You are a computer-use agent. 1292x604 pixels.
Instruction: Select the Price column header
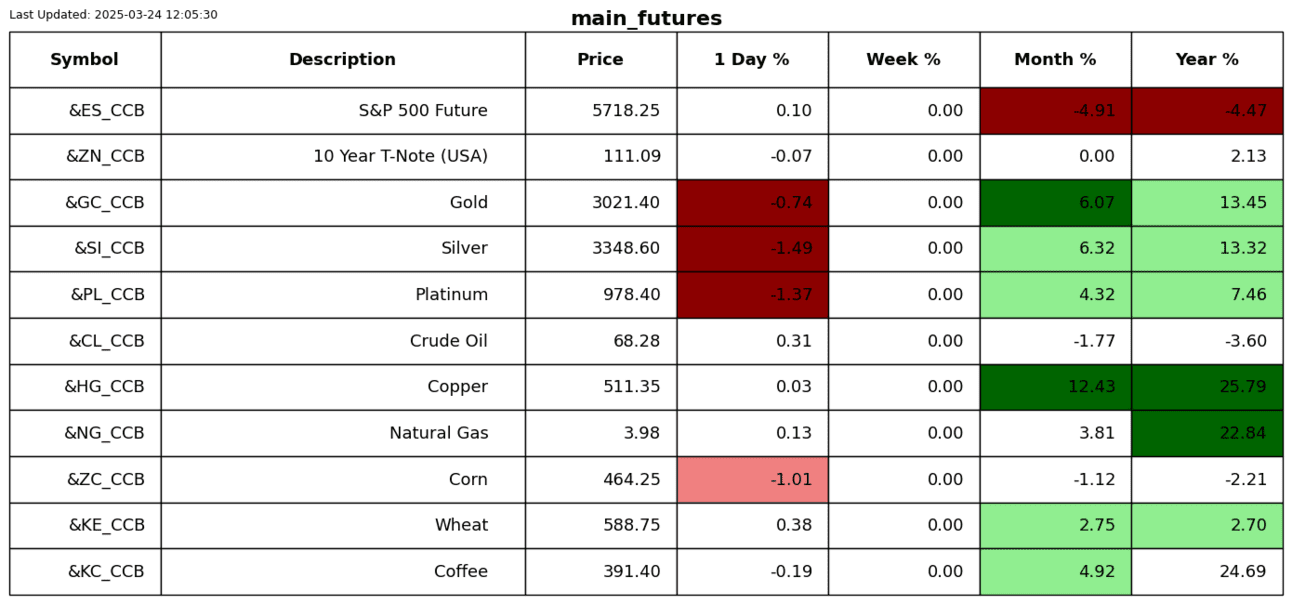coord(600,60)
